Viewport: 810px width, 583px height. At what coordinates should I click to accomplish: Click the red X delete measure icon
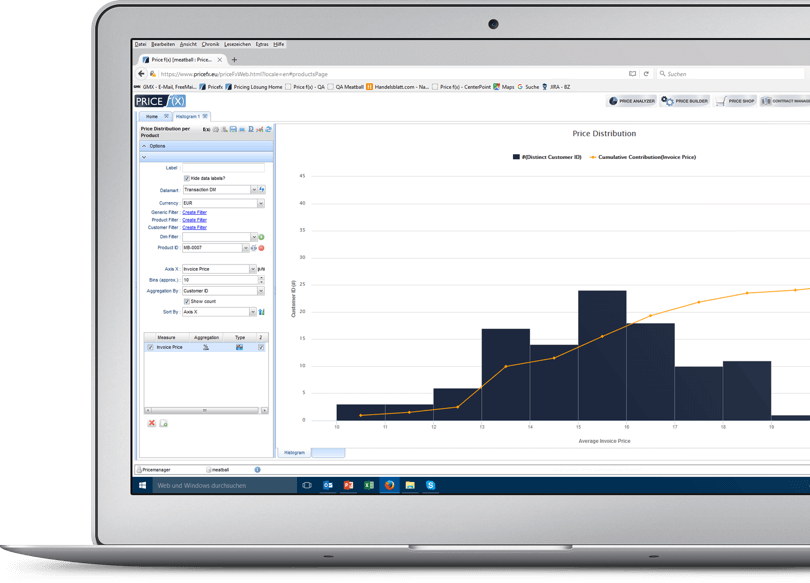click(151, 423)
